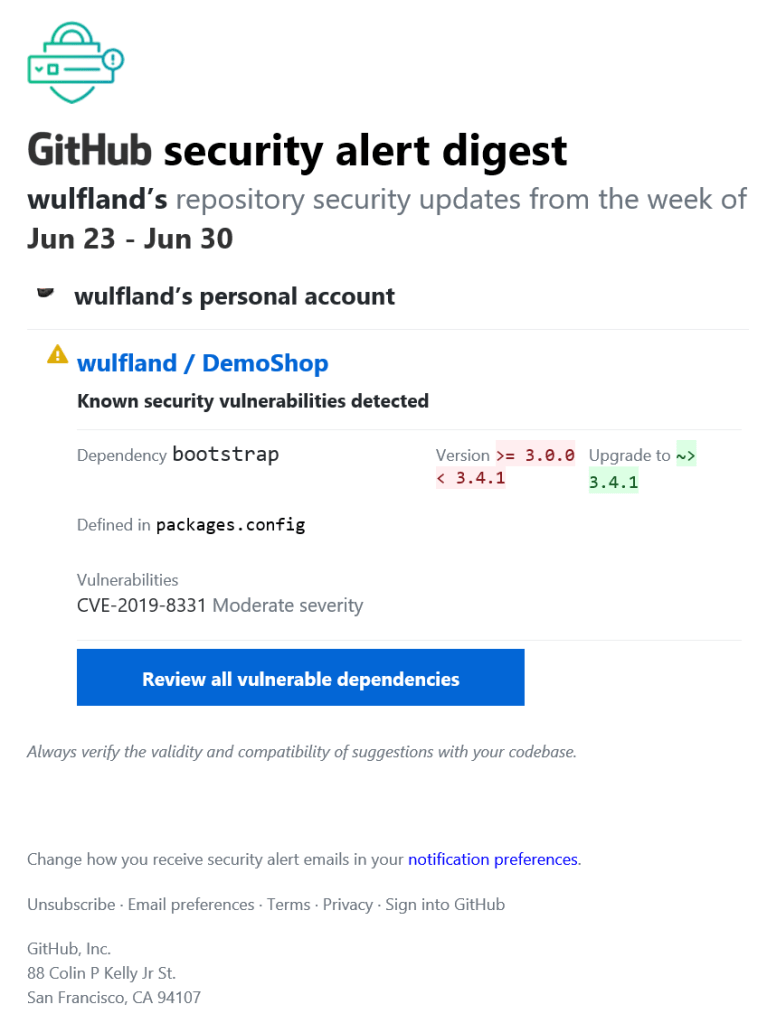Select wulfland's name in the digest subtitle

(x=95, y=199)
